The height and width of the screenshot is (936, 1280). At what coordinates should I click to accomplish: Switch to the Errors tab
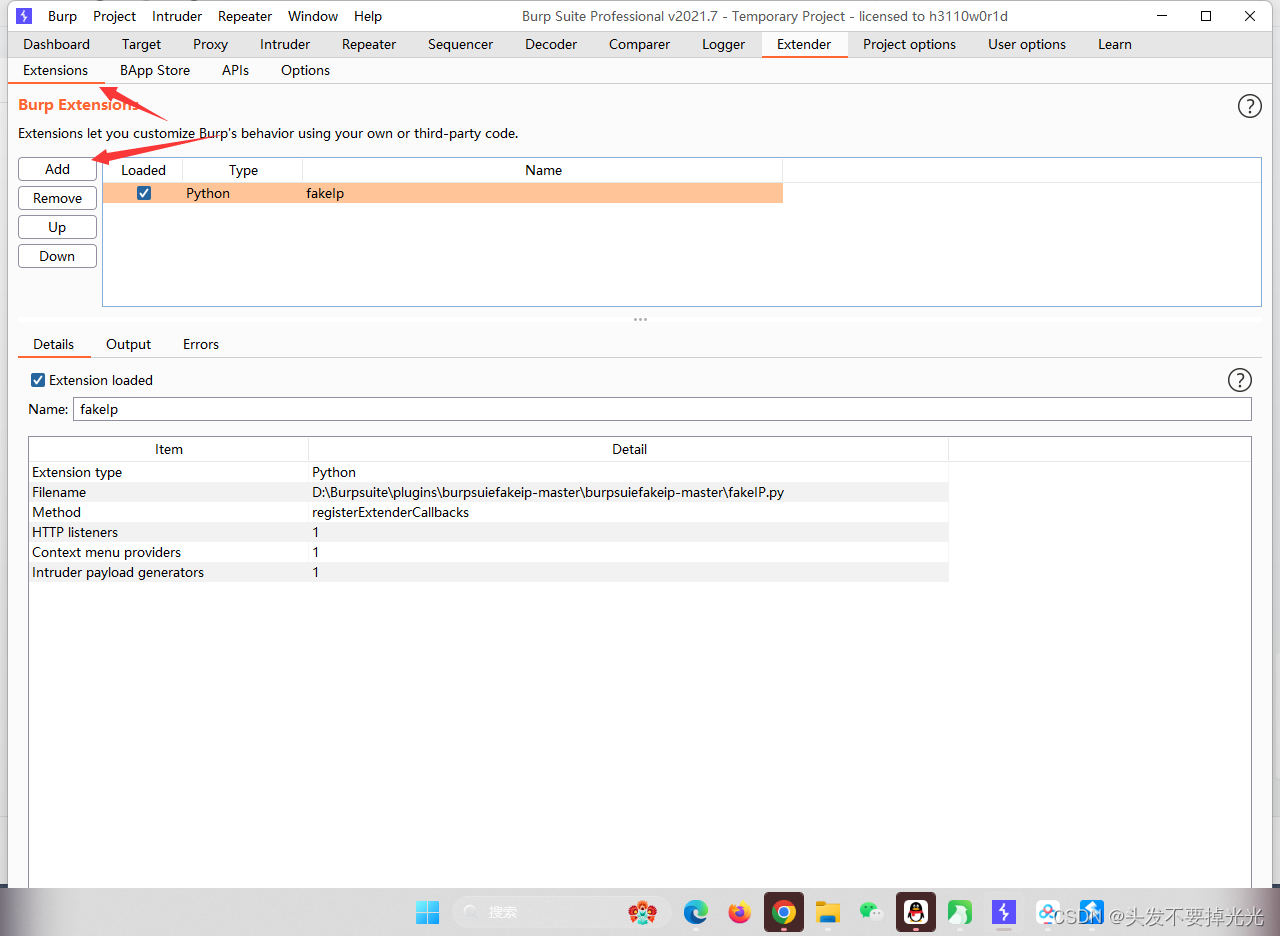pos(200,344)
